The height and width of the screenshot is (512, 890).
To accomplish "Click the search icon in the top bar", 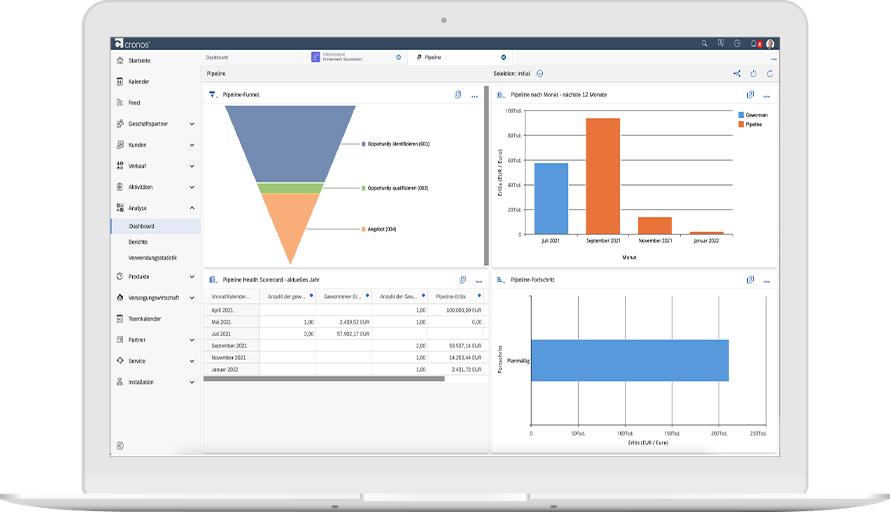I will [704, 44].
